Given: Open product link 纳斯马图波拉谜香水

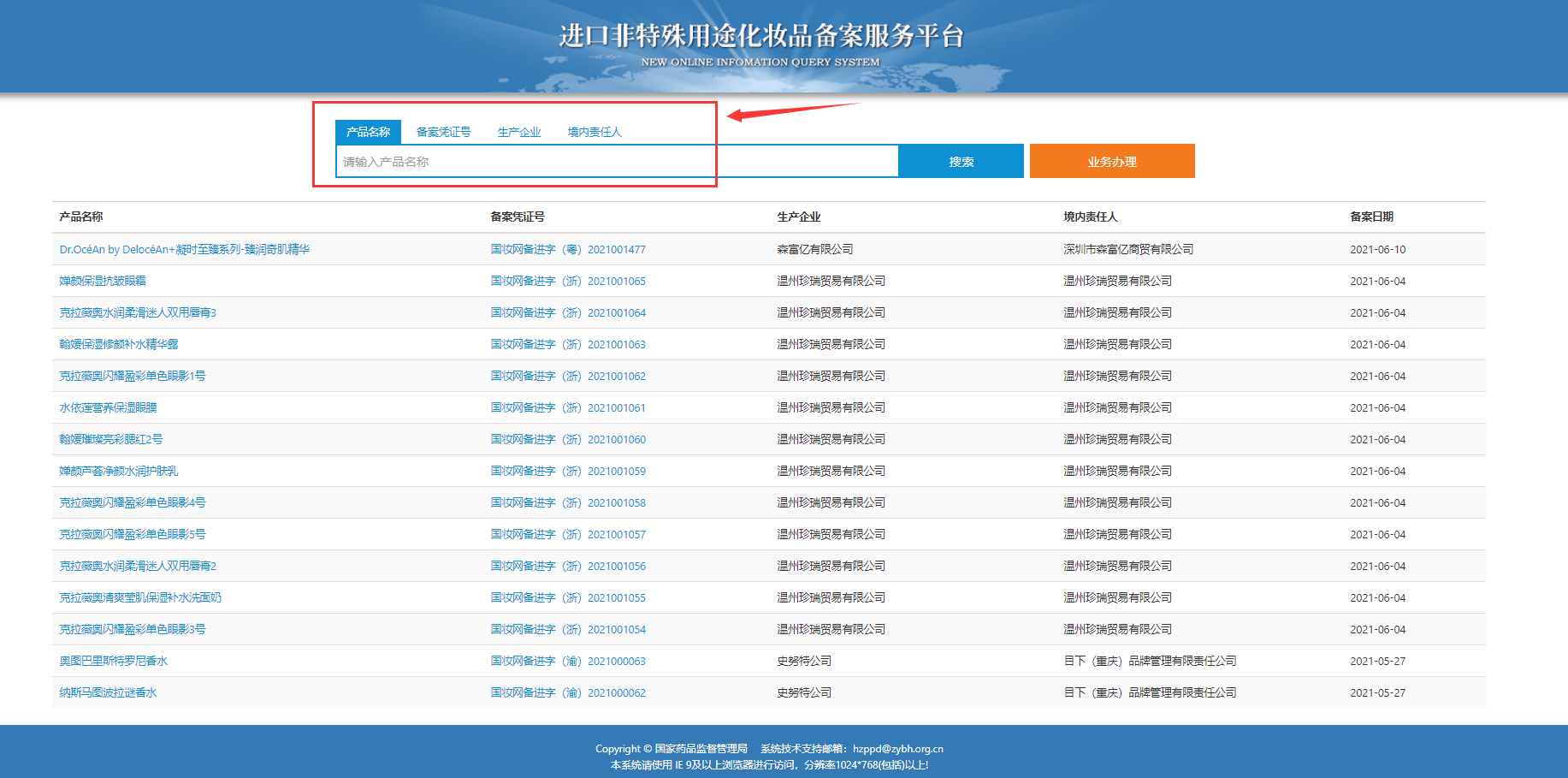Looking at the screenshot, I should (x=108, y=692).
